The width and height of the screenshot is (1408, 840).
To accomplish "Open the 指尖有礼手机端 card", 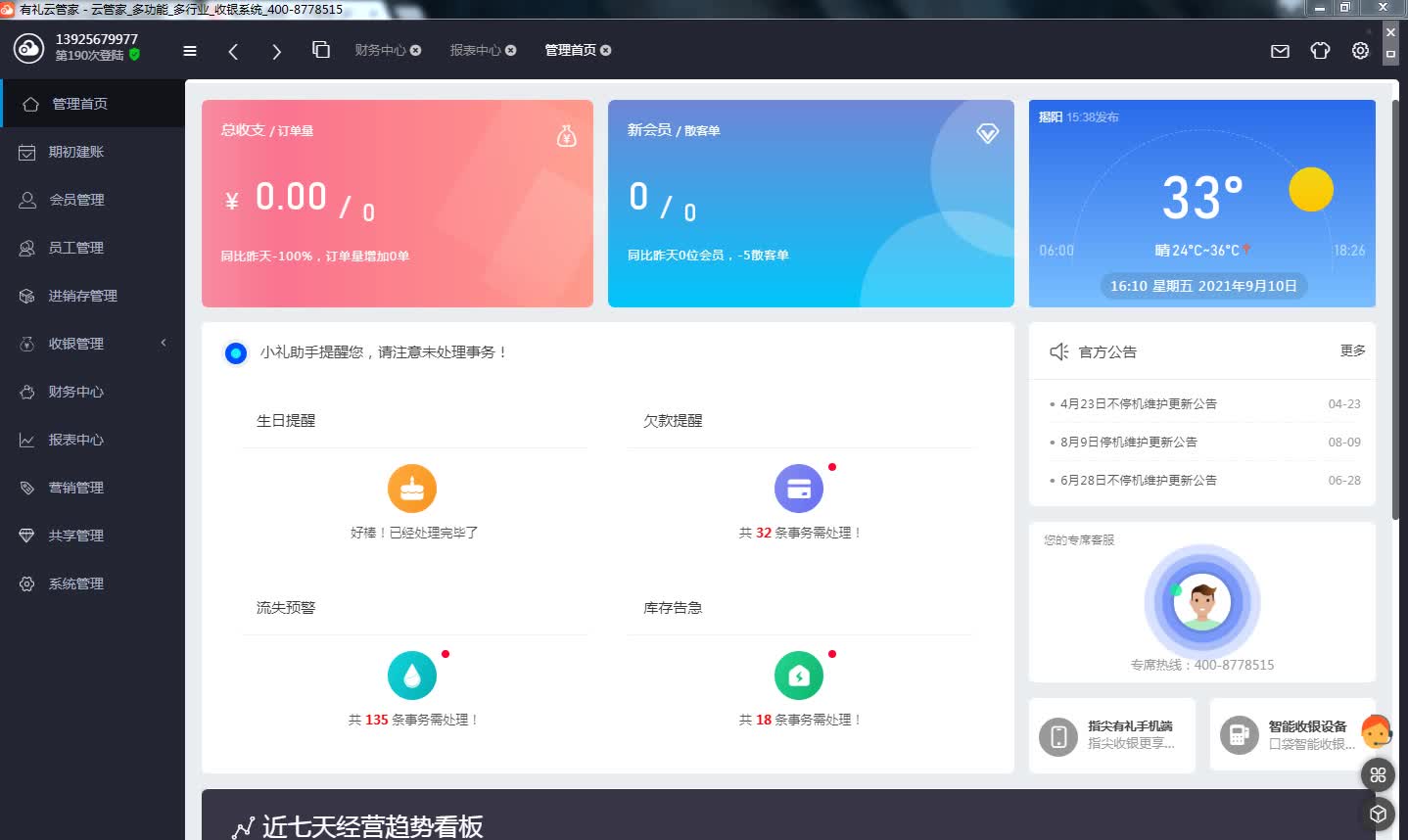I will tap(1111, 735).
